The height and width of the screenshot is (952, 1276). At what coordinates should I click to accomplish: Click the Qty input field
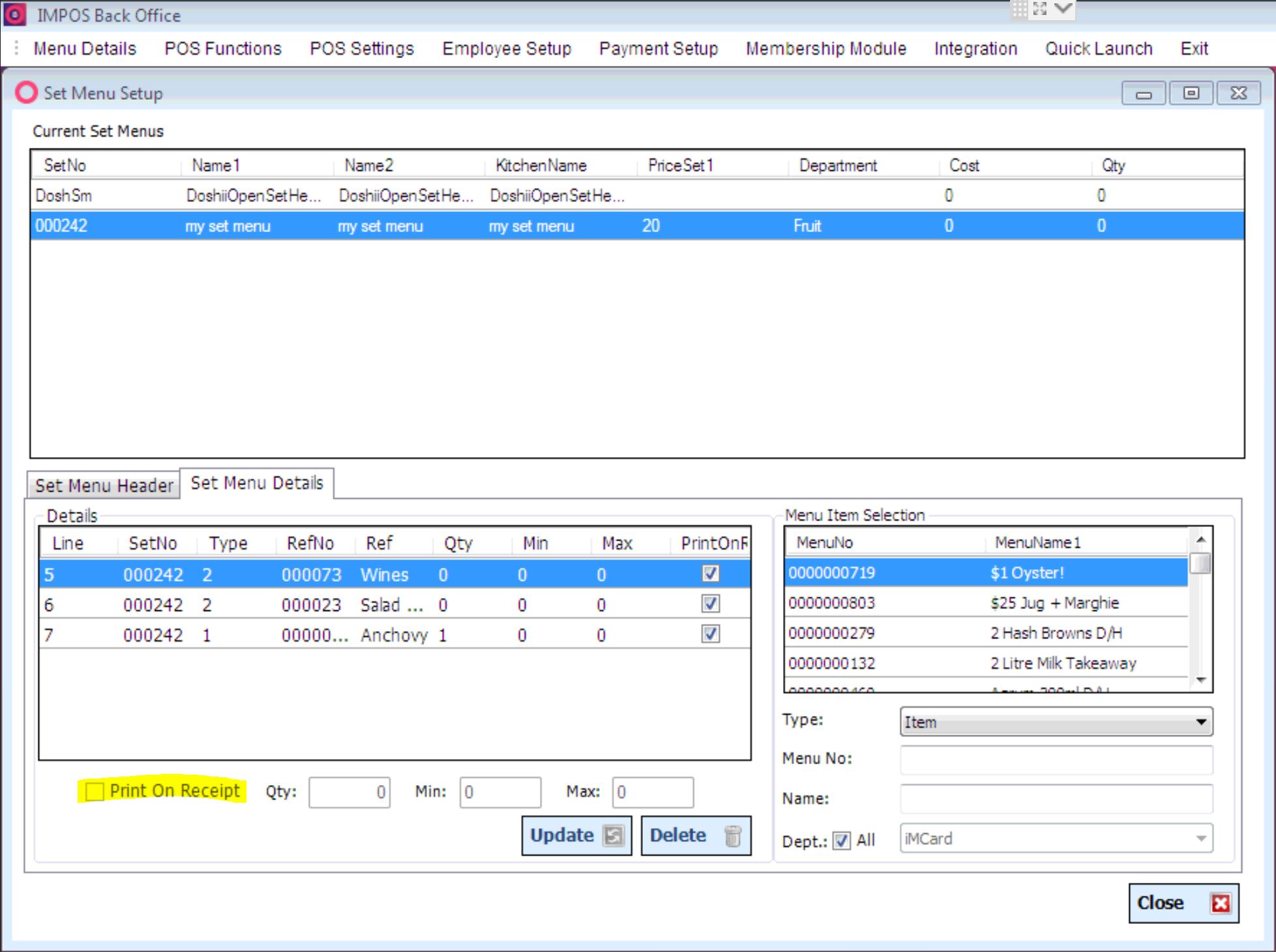coord(349,792)
